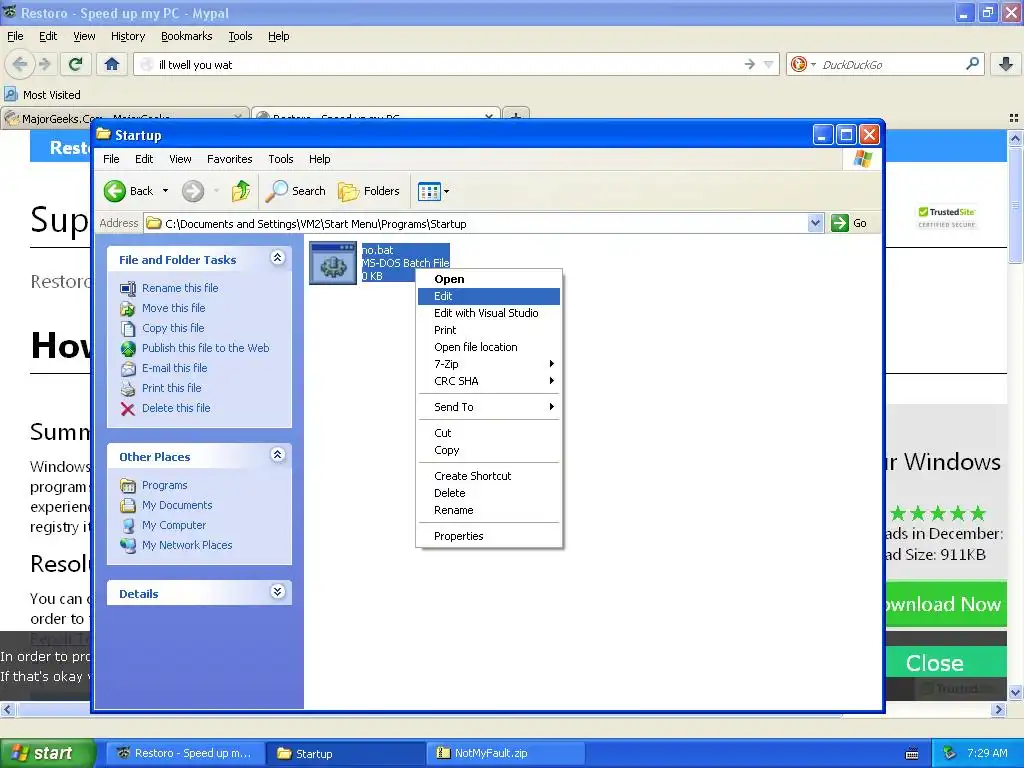Click Move this file task

174,308
